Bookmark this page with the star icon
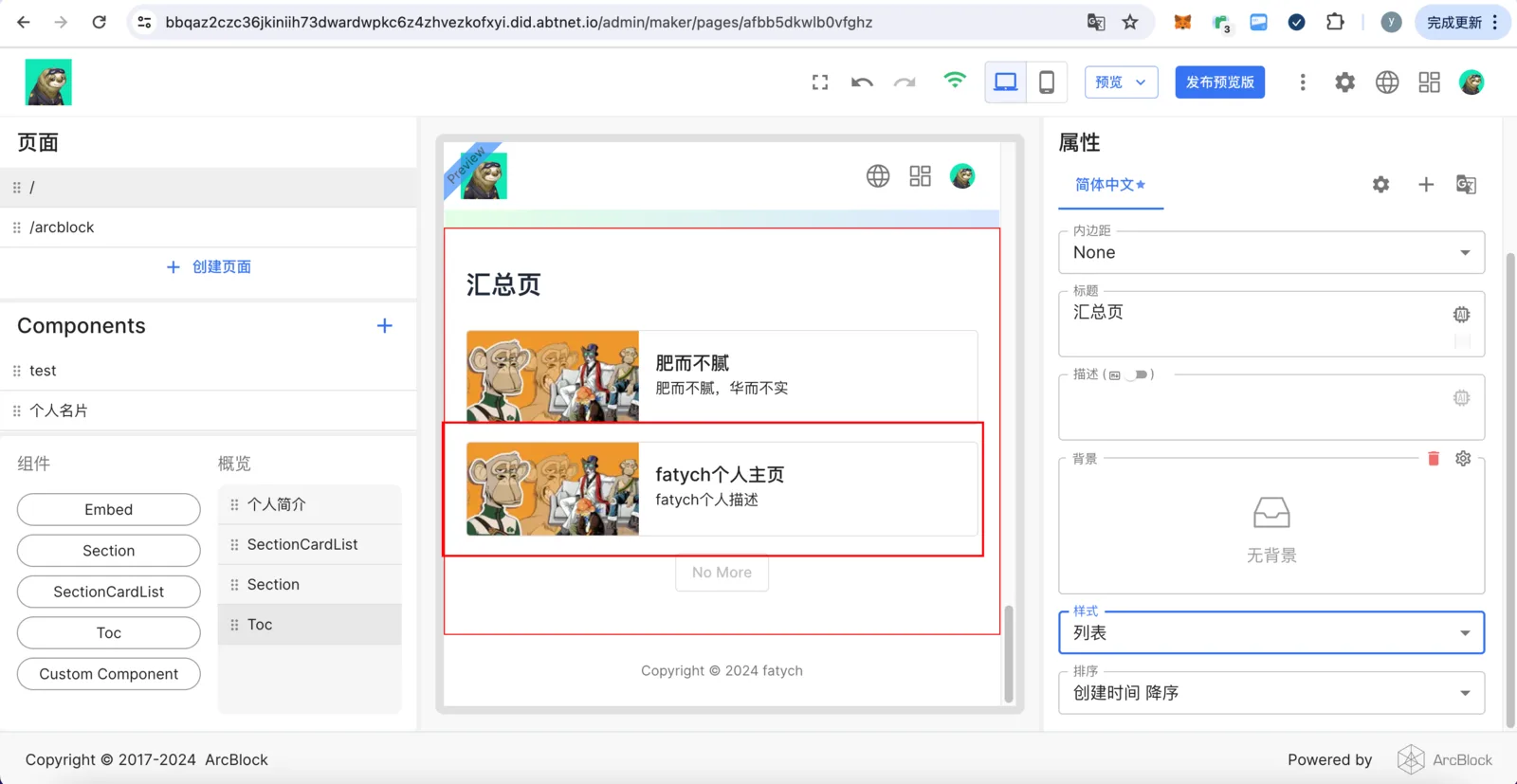 pos(1130,22)
